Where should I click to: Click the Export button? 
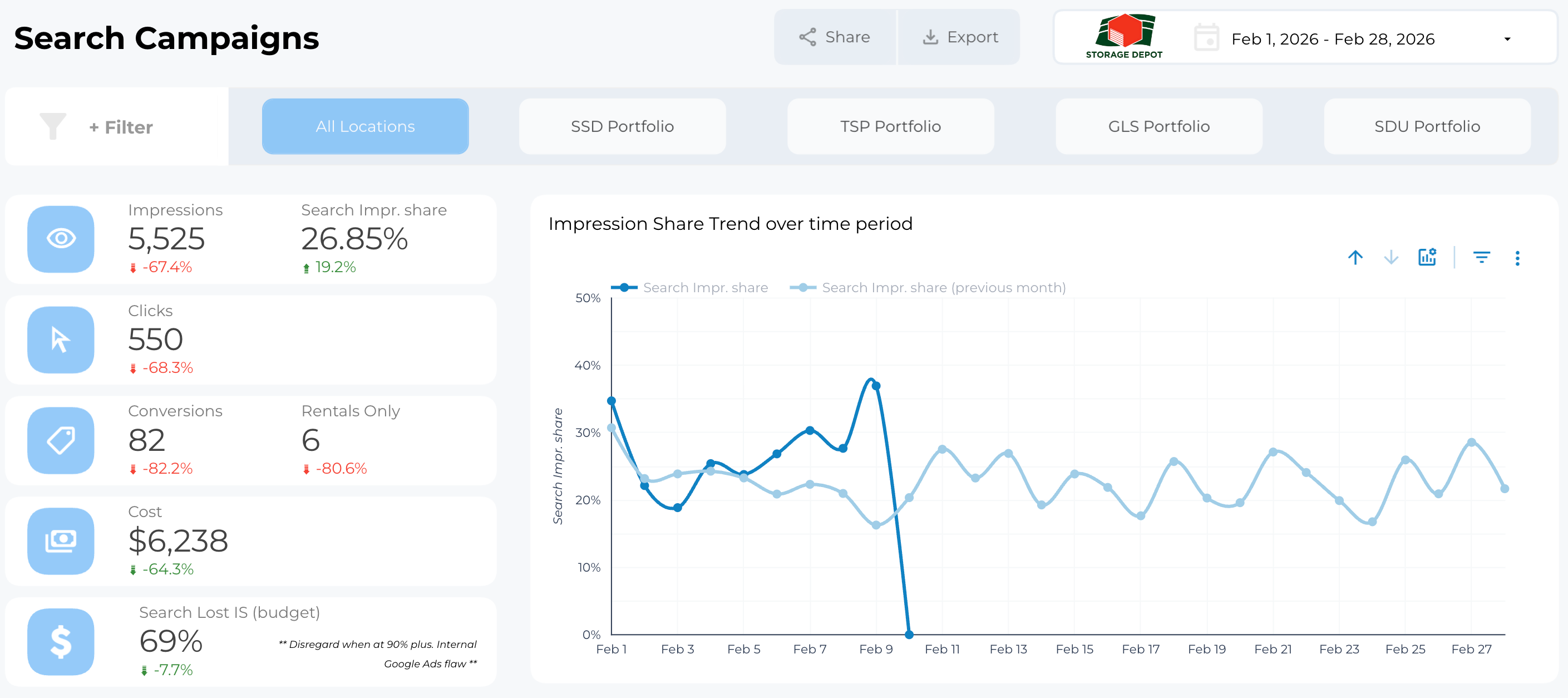(x=960, y=37)
